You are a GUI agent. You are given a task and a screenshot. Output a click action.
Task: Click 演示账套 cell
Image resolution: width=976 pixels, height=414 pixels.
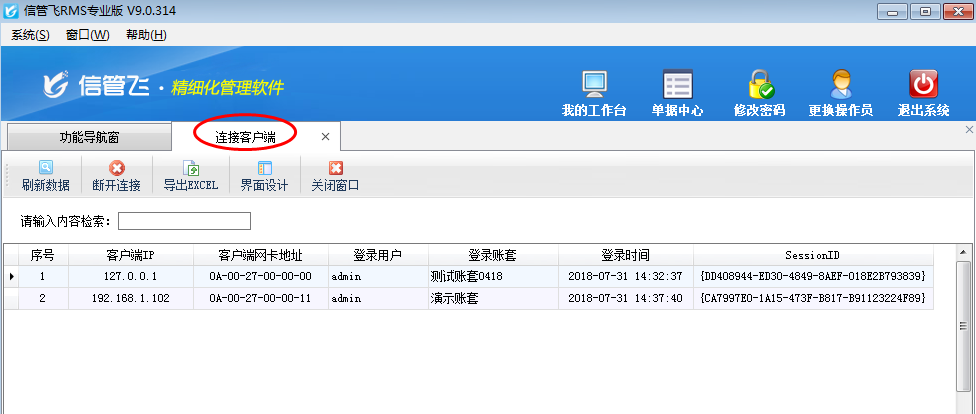click(x=493, y=298)
